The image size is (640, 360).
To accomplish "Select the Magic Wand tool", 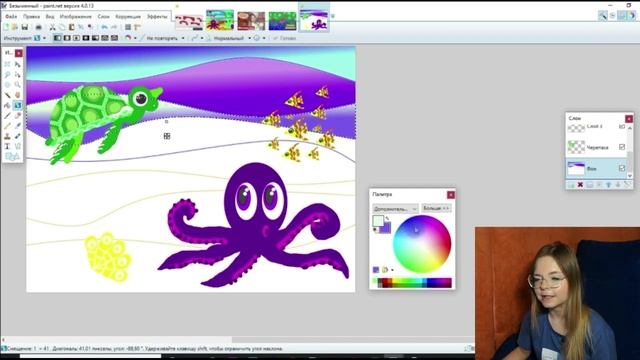I will tap(7, 95).
